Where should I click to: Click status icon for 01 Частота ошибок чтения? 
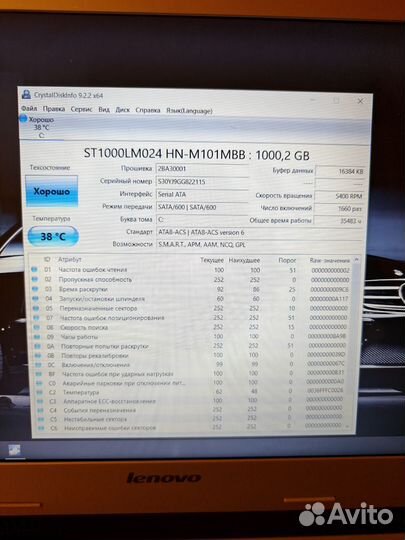[x=34, y=269]
